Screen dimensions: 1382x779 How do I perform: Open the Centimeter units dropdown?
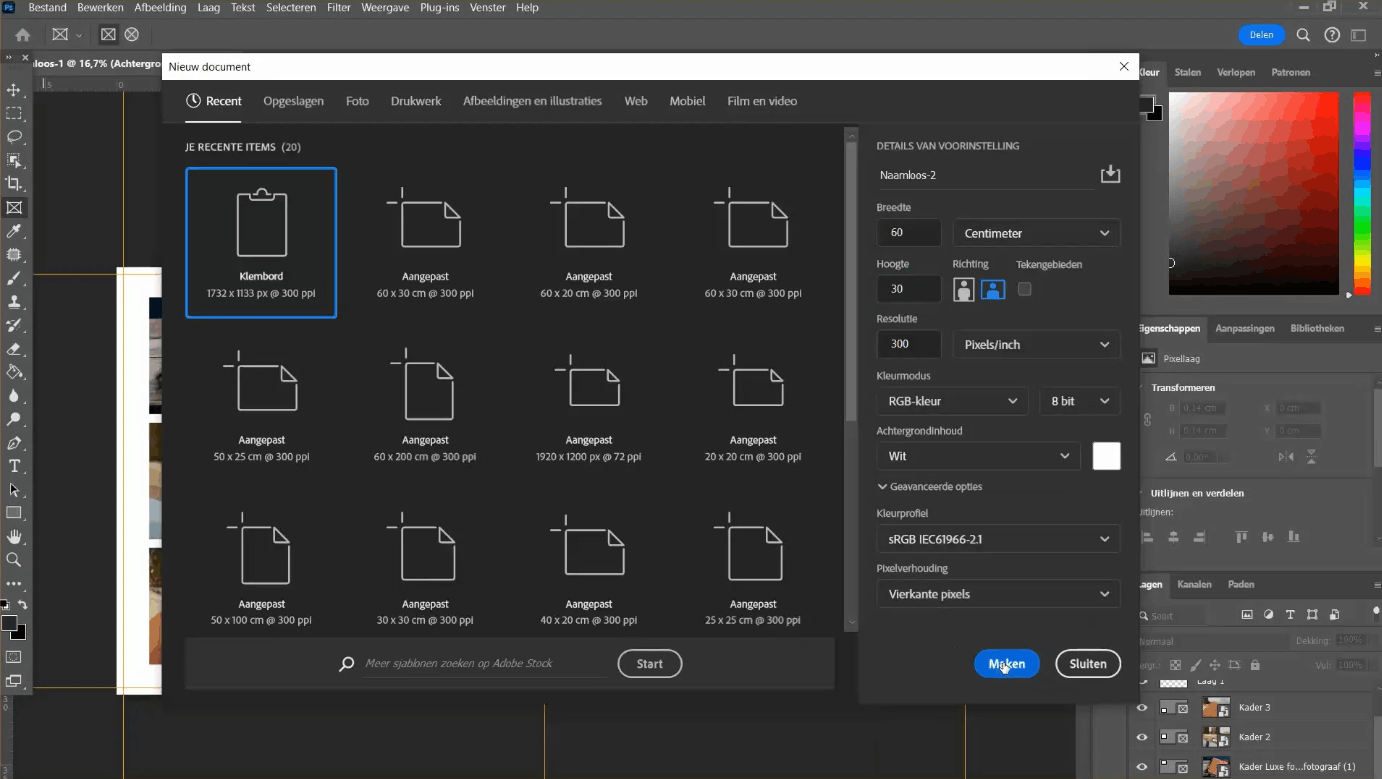pyautogui.click(x=1036, y=233)
